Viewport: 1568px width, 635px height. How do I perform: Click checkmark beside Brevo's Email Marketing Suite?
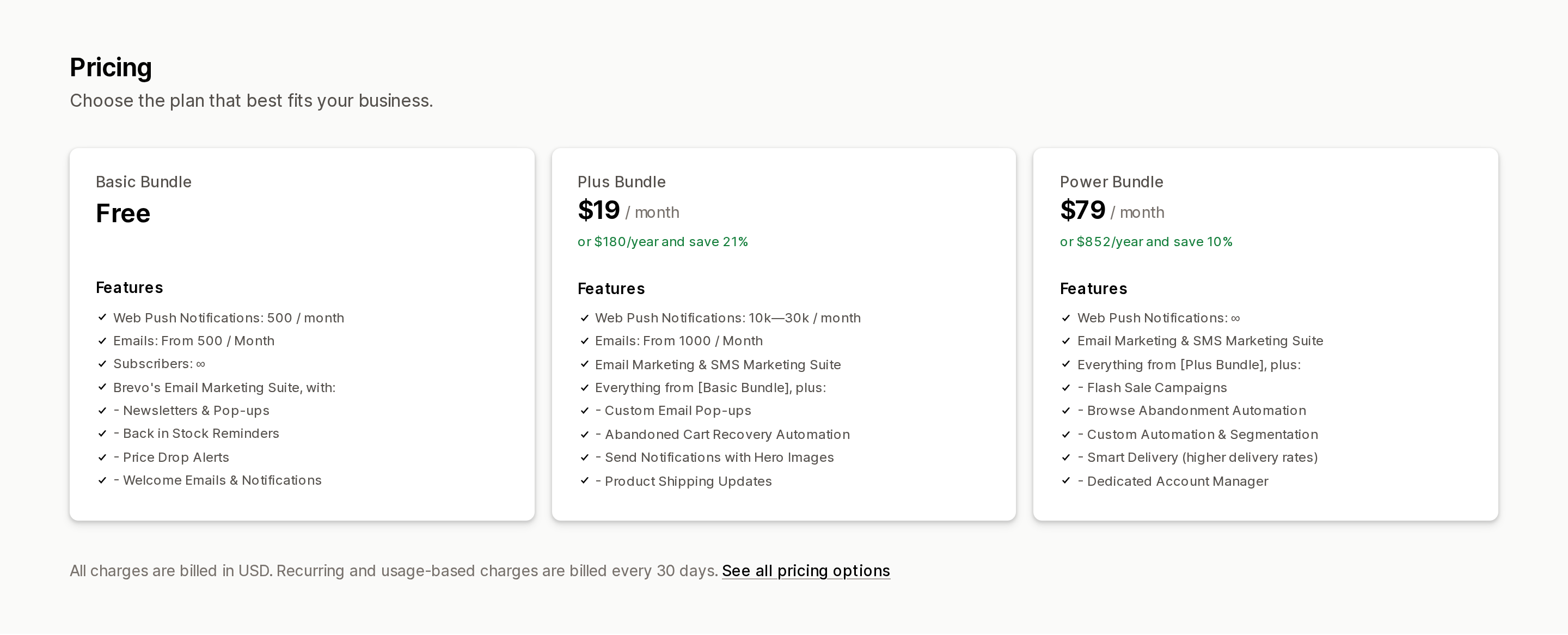(x=102, y=388)
